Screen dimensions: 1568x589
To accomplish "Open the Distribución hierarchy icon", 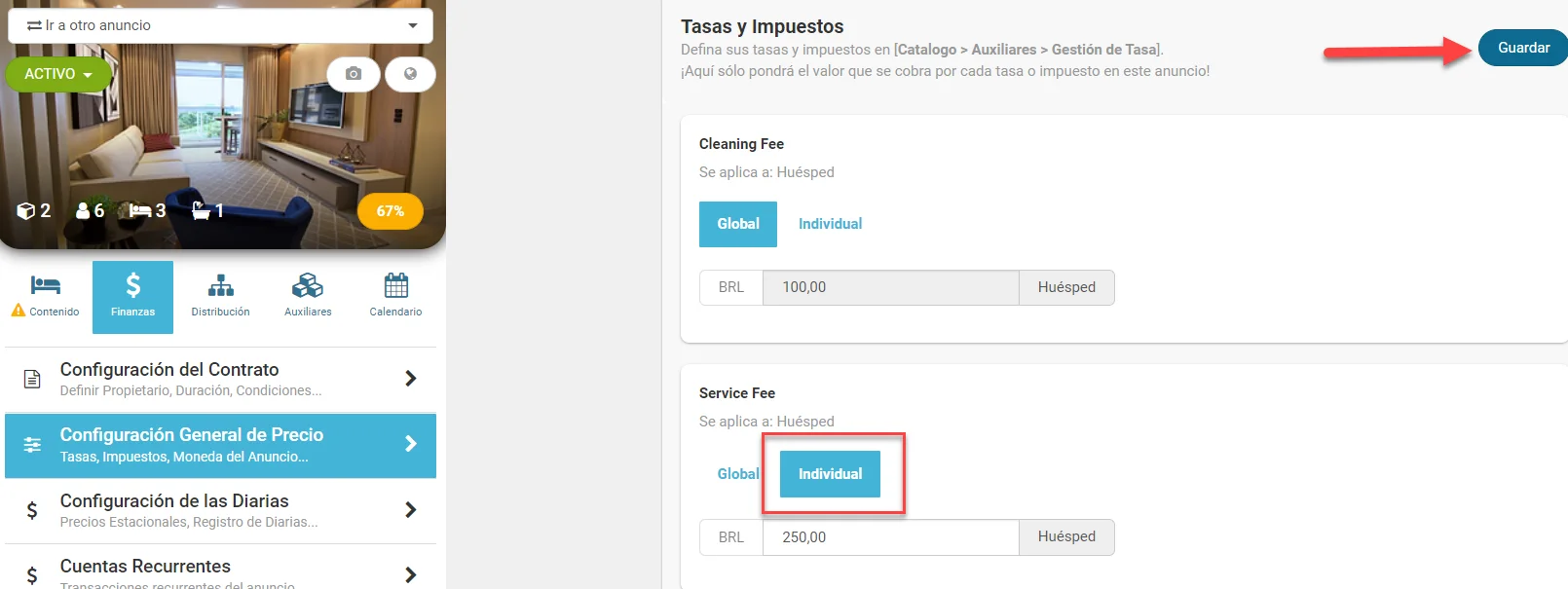I will tap(221, 286).
